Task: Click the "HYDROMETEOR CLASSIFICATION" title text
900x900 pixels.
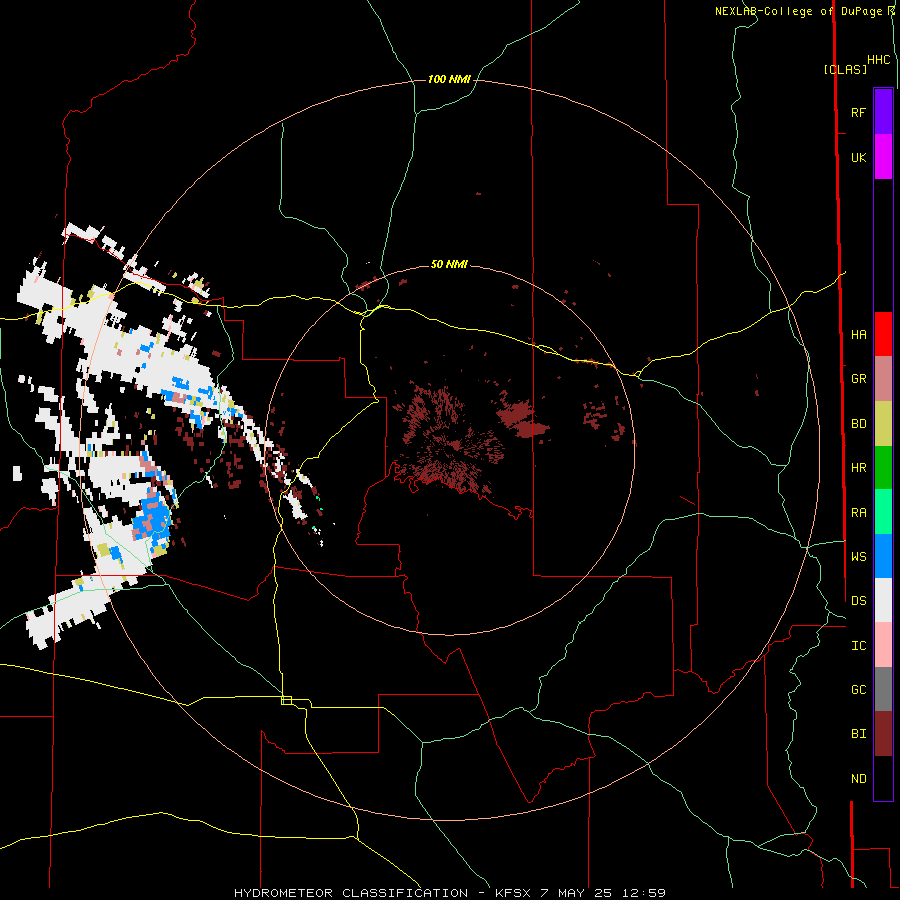Action: pos(351,893)
